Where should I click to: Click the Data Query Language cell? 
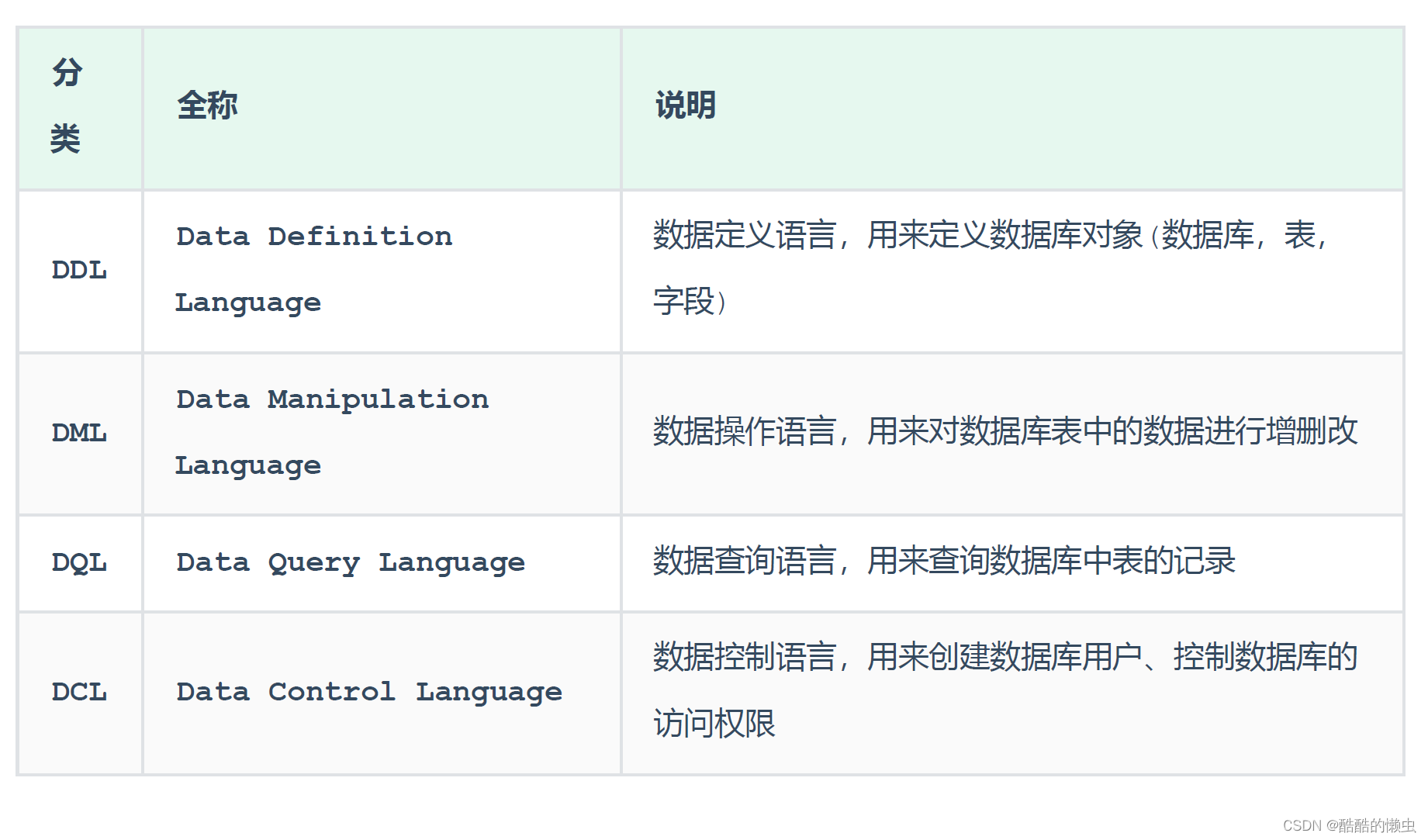coord(382,563)
